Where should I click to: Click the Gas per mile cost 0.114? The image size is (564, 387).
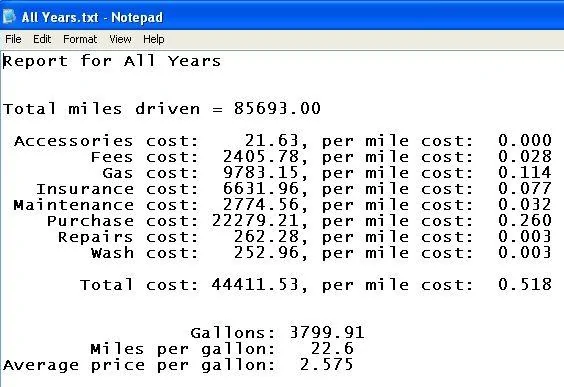click(525, 172)
